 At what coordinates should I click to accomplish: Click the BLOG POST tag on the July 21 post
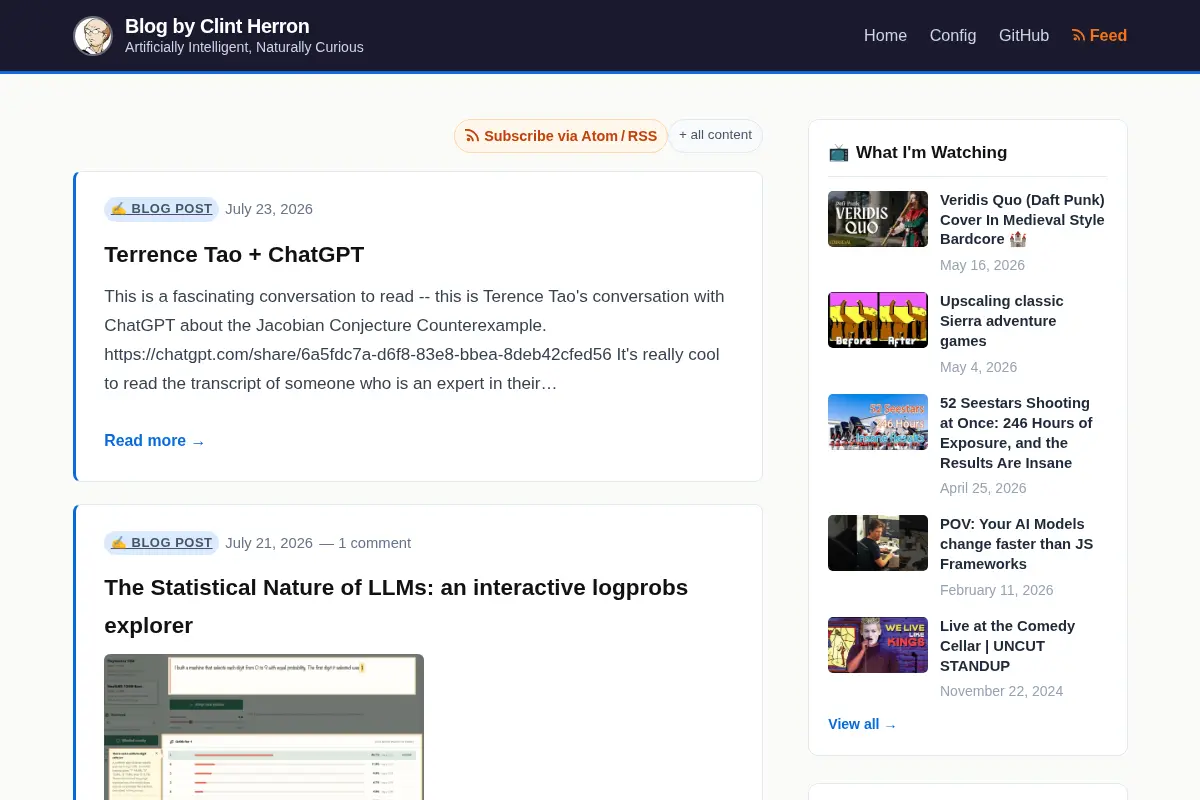[x=161, y=543]
